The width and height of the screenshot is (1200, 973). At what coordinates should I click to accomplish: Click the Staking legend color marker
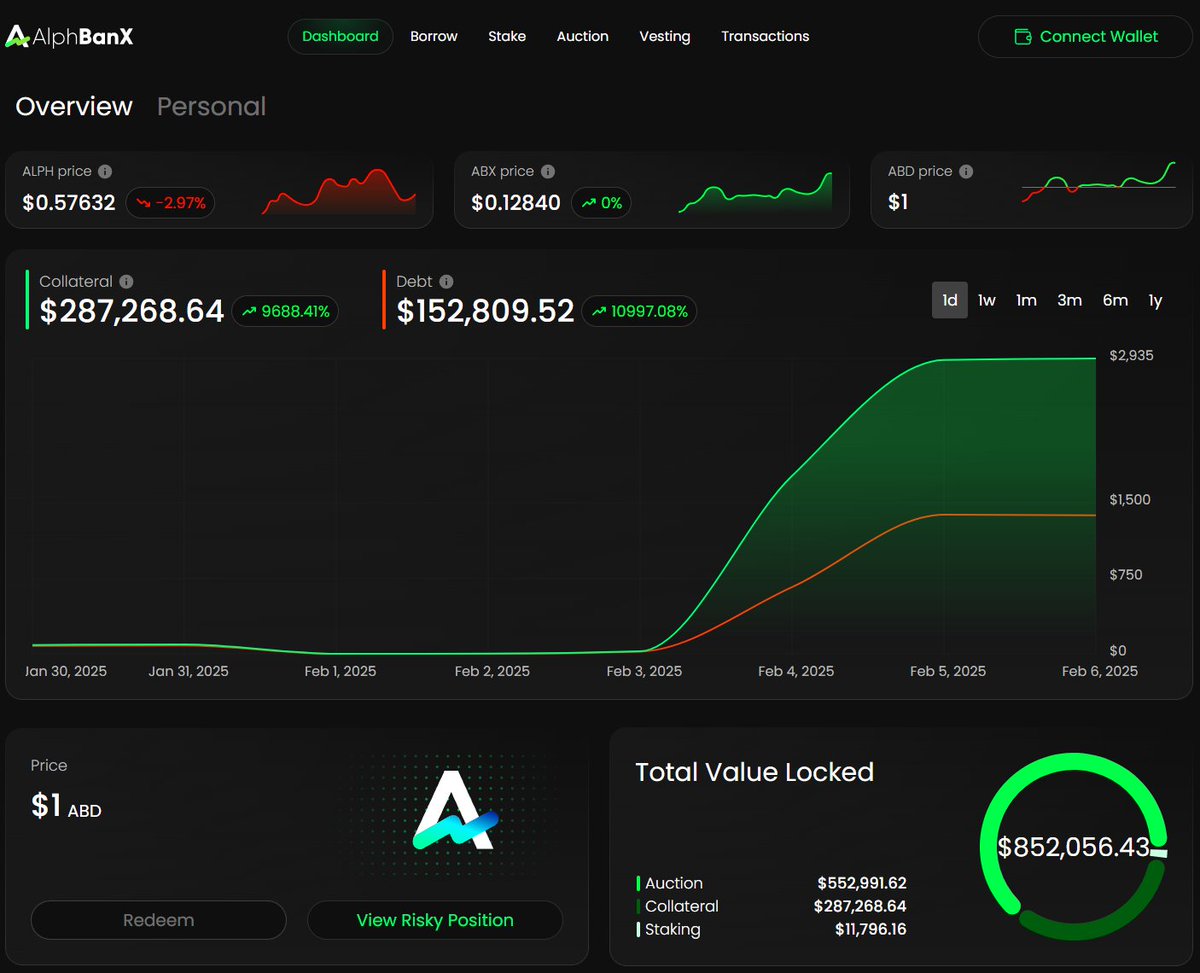coord(638,929)
